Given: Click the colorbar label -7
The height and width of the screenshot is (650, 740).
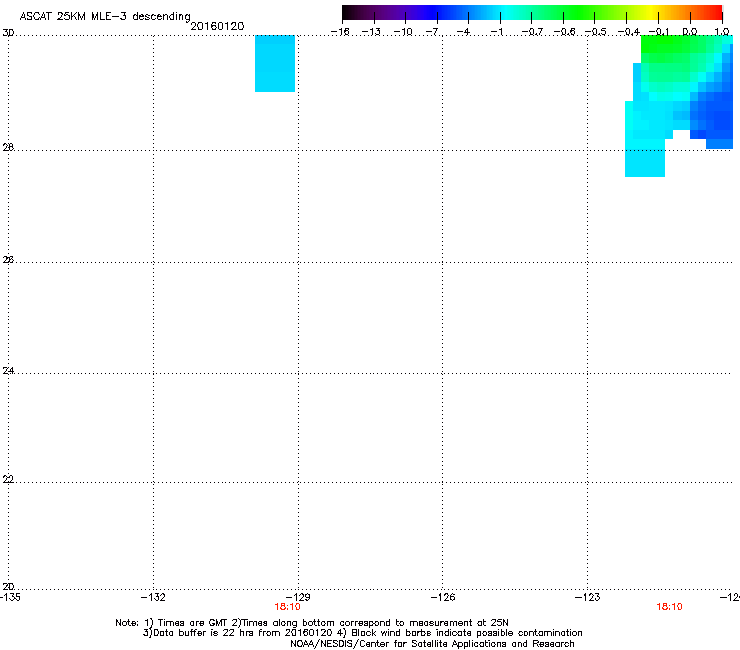Looking at the screenshot, I should (432, 32).
